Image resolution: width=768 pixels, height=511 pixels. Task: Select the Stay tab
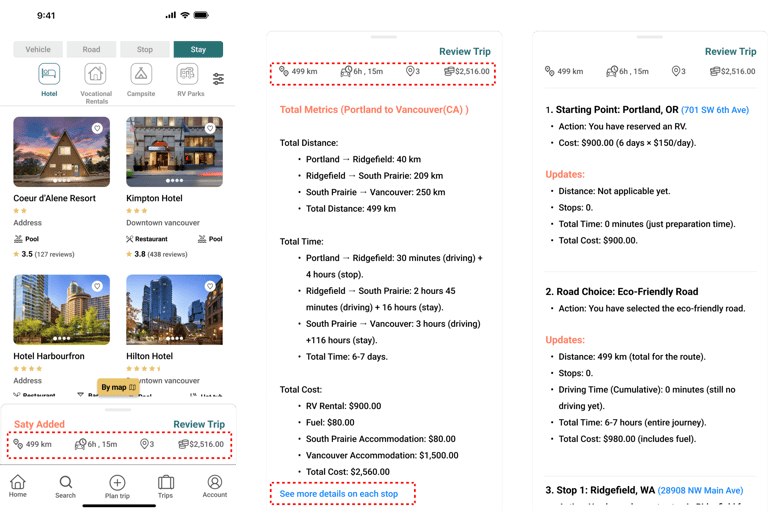198,49
